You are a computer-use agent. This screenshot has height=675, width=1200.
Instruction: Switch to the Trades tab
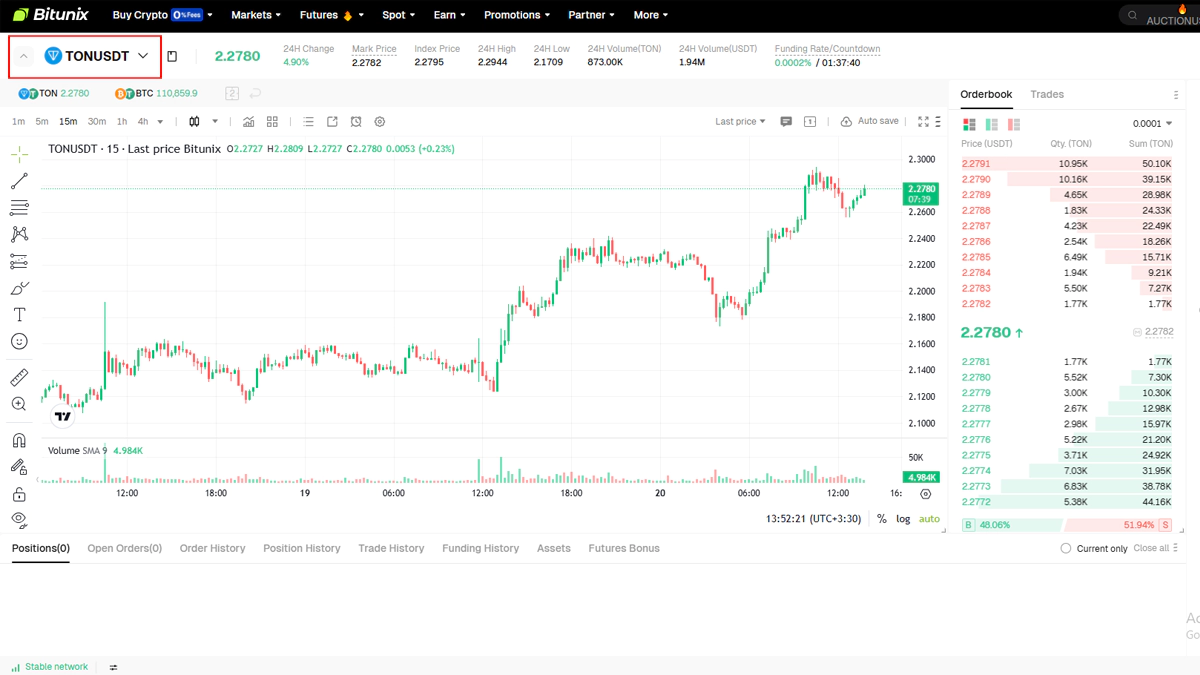coord(1046,94)
